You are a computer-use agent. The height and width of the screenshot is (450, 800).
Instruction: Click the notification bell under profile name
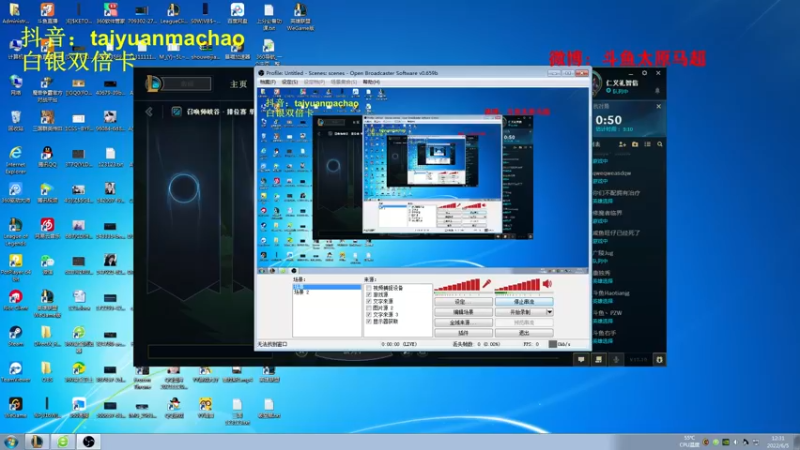(657, 91)
